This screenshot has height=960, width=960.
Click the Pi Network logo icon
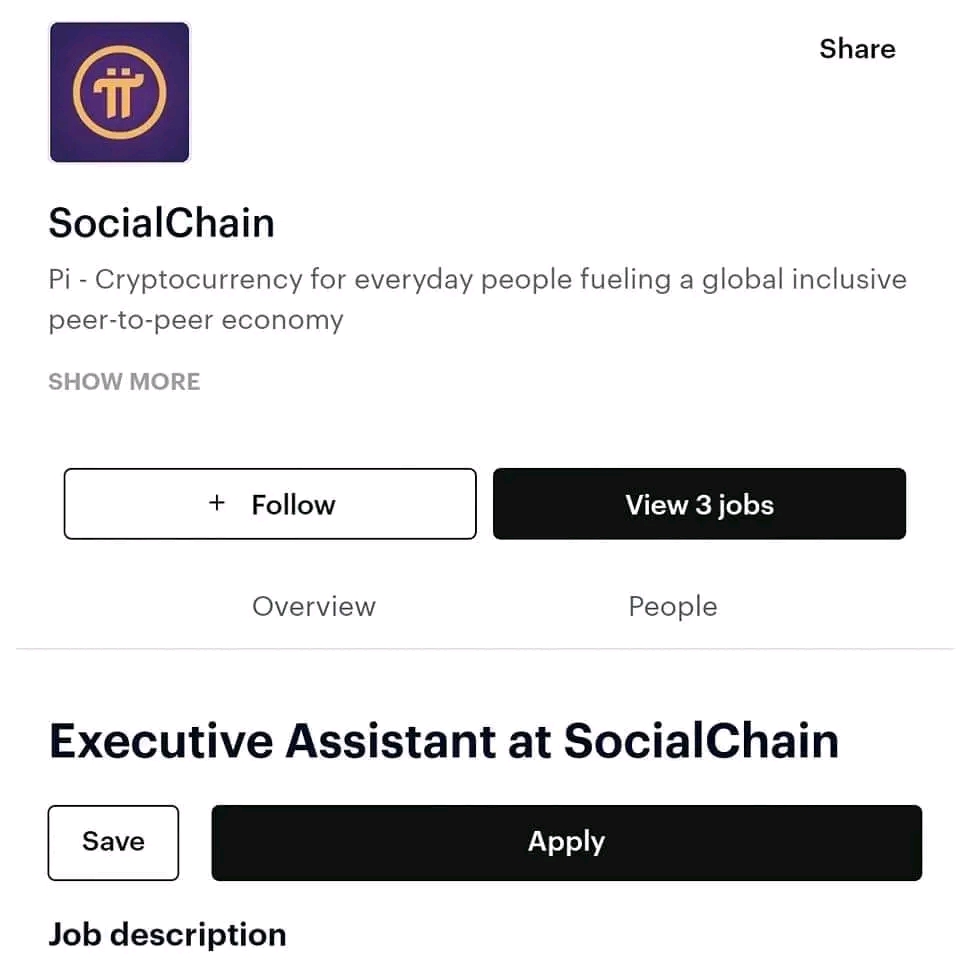click(119, 92)
